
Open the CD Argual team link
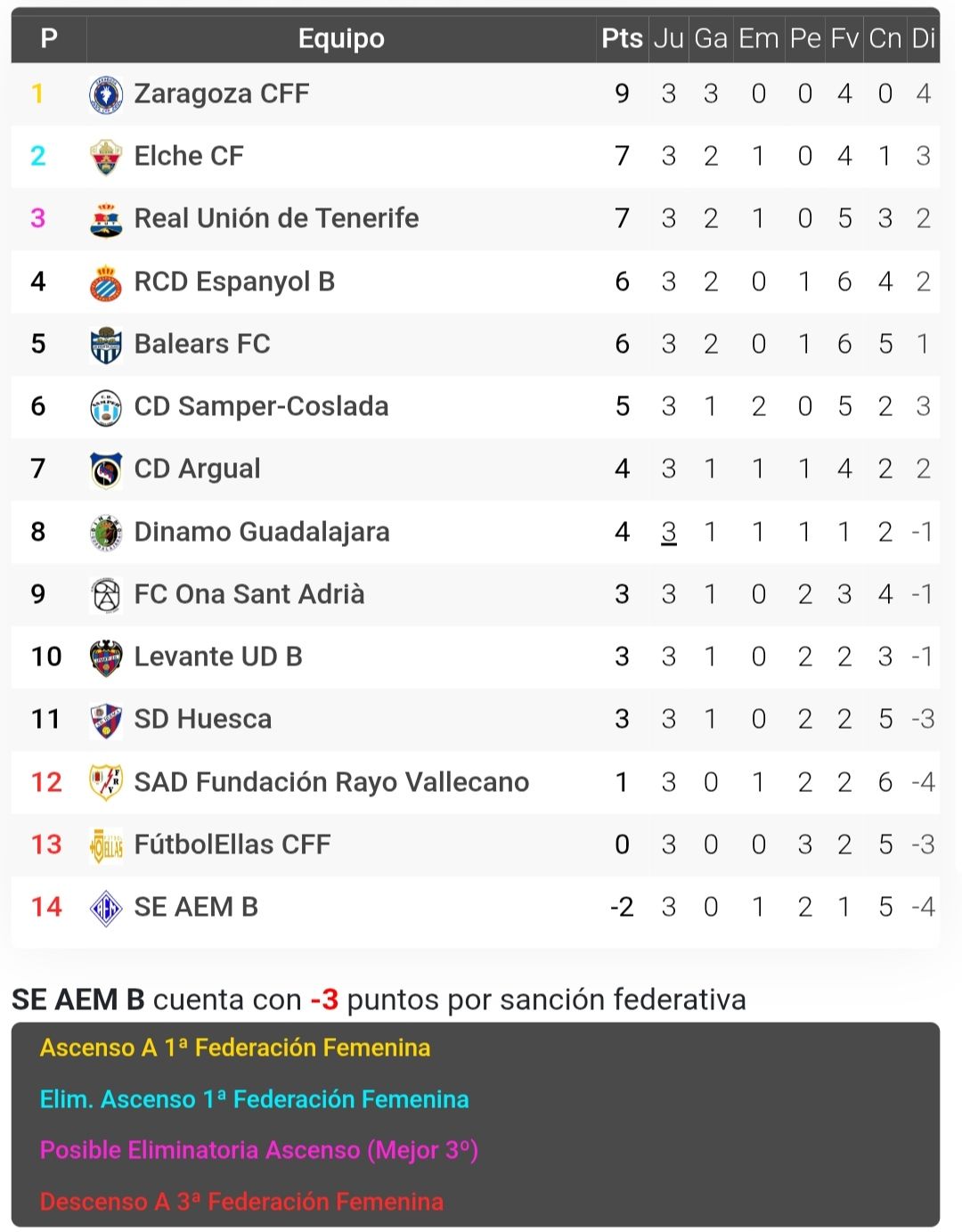(197, 469)
